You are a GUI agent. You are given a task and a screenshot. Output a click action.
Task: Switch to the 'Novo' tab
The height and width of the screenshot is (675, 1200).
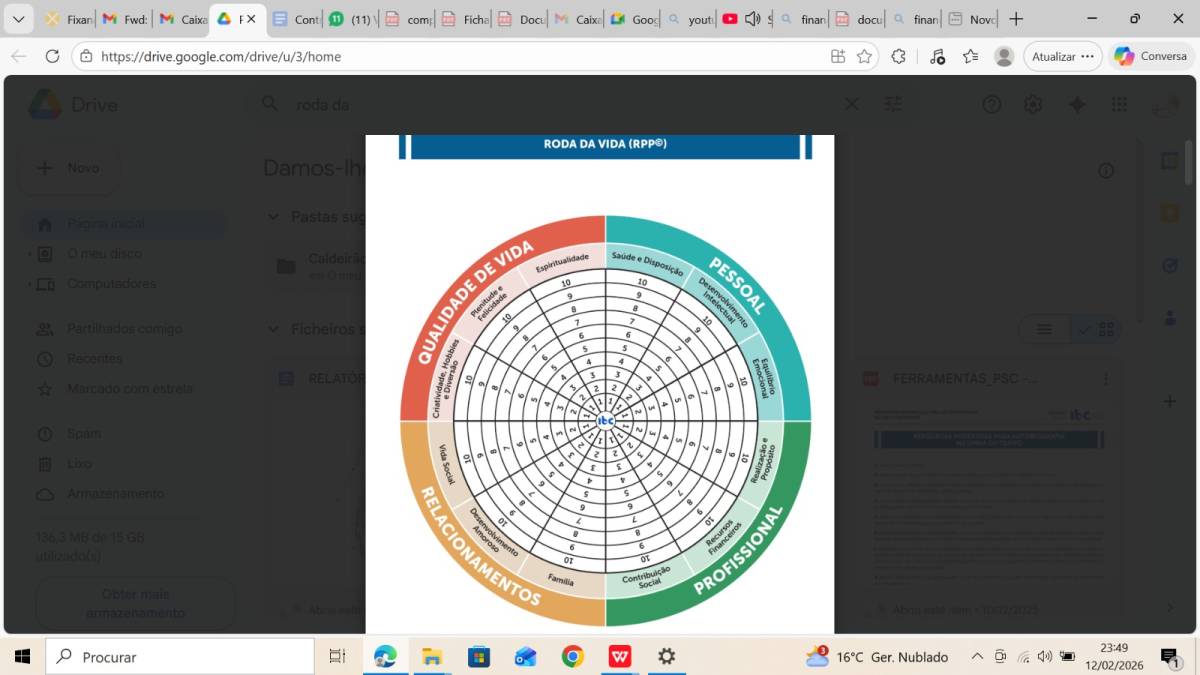click(x=971, y=19)
